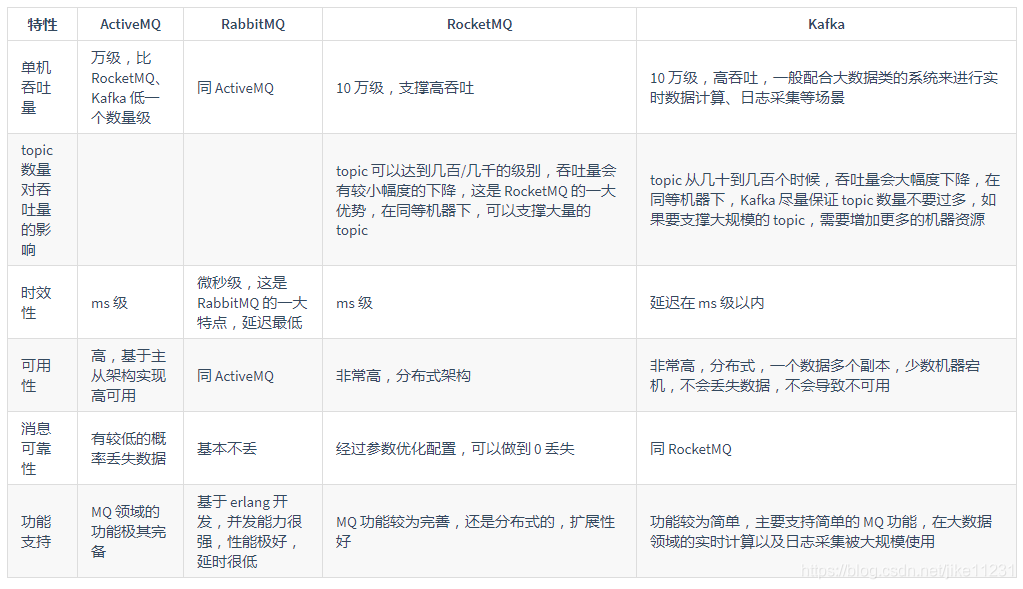Click Kafka cell about 大数据类的系统 throughput
The width and height of the screenshot is (1023, 589).
826,87
